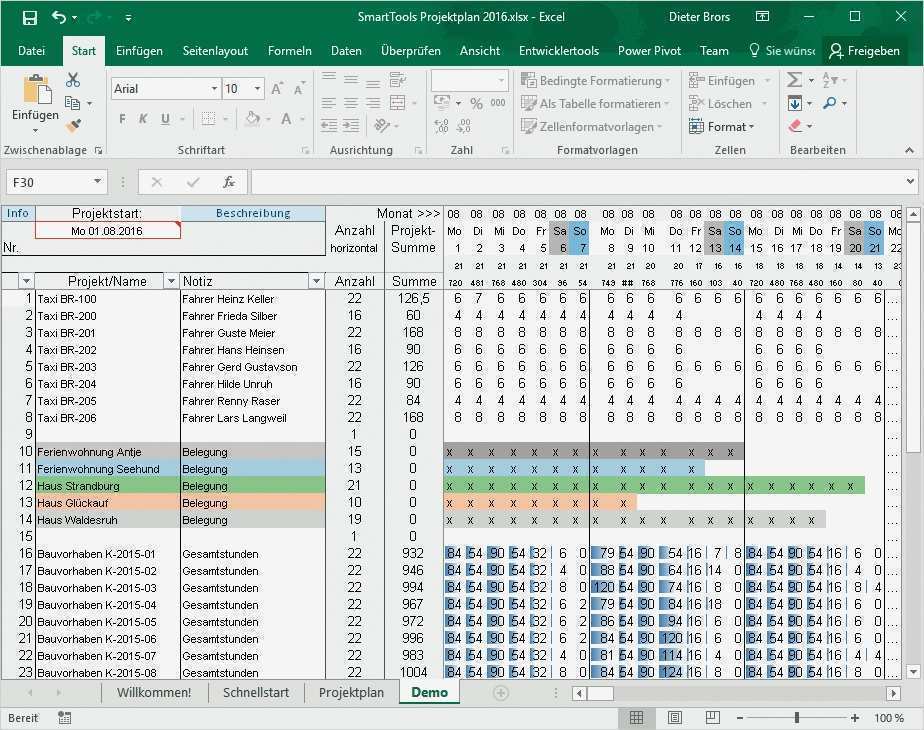Click the Freigeben button
The image size is (924, 730).
[x=872, y=51]
